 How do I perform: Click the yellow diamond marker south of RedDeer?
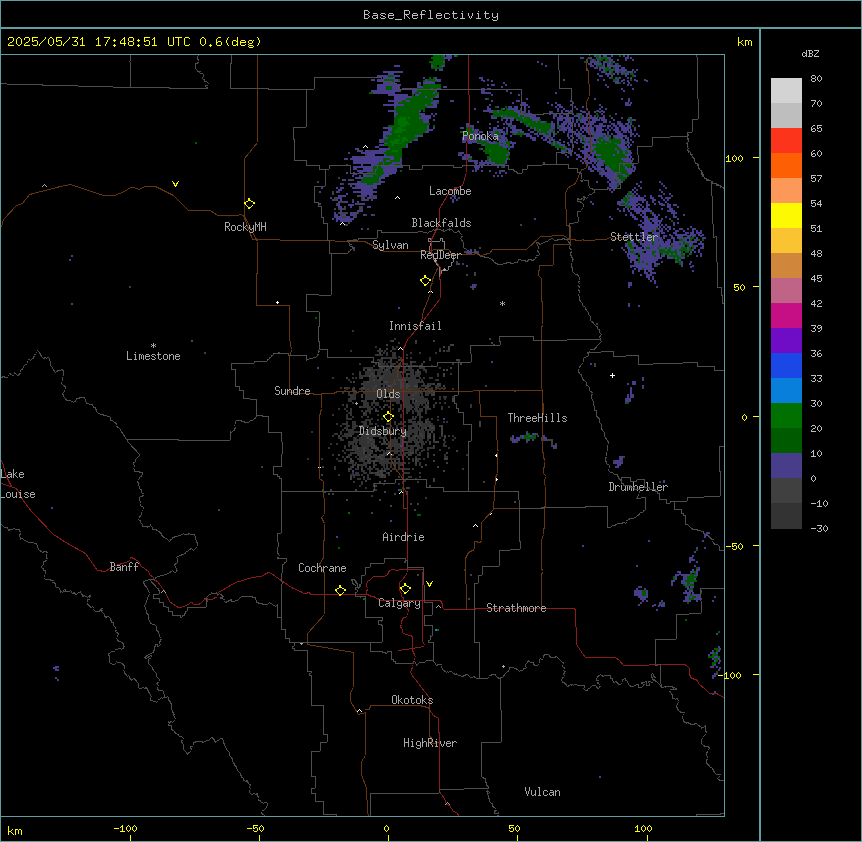[x=425, y=281]
